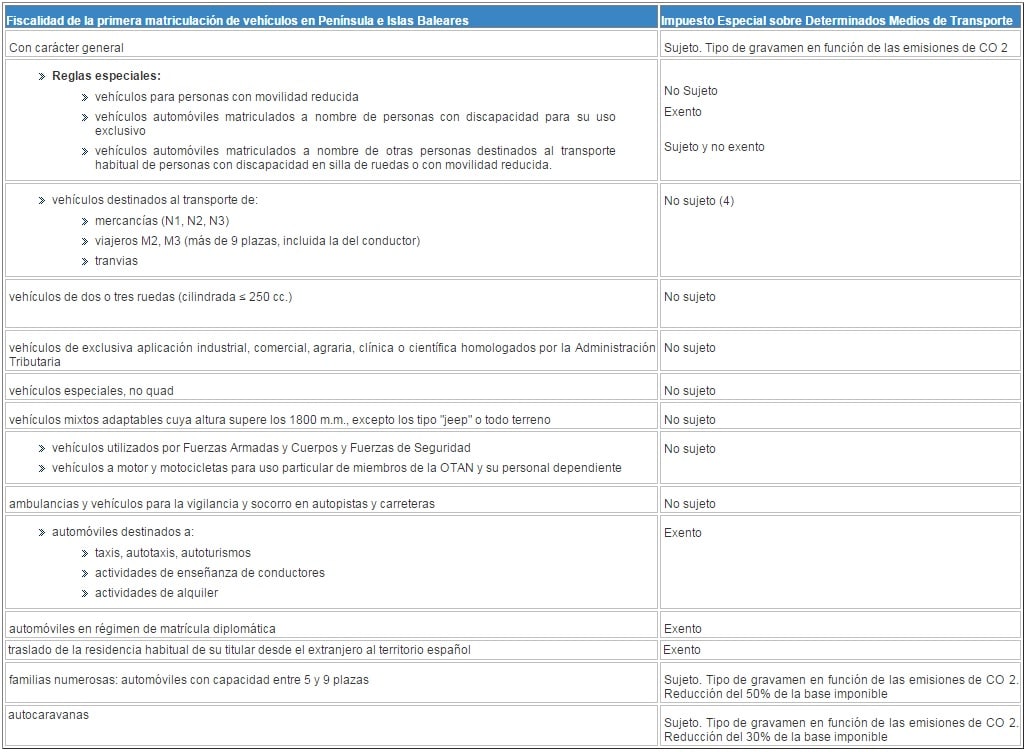Image resolution: width=1025 pixels, height=752 pixels.
Task: Click 'No sujeto' beside vehículos mixtos adaptables
Action: pos(690,420)
